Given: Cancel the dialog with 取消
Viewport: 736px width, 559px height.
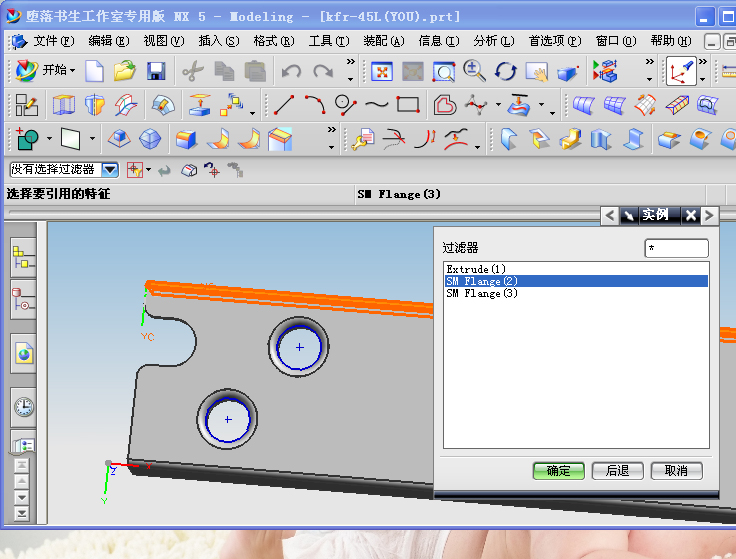Looking at the screenshot, I should pyautogui.click(x=676, y=471).
